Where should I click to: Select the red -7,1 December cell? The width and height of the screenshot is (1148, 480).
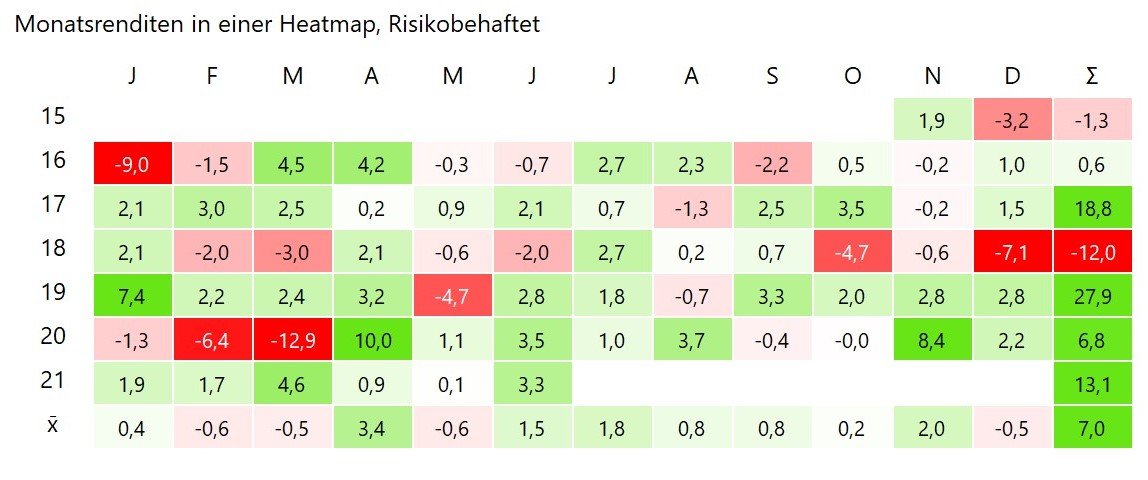[1011, 251]
